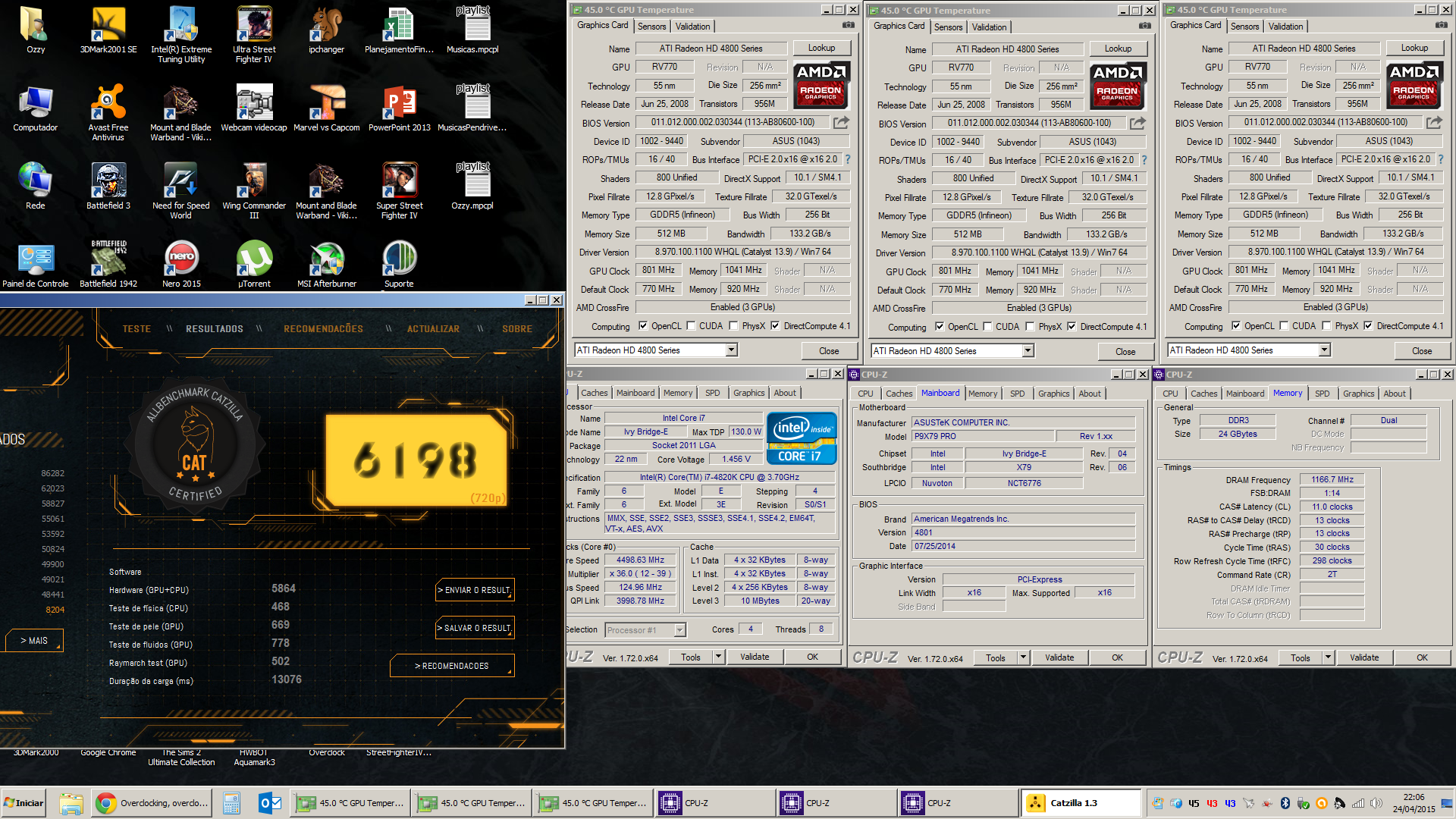Image resolution: width=1456 pixels, height=819 pixels.
Task: Click Validate button in Memory CPU-Z window
Action: (x=1363, y=657)
